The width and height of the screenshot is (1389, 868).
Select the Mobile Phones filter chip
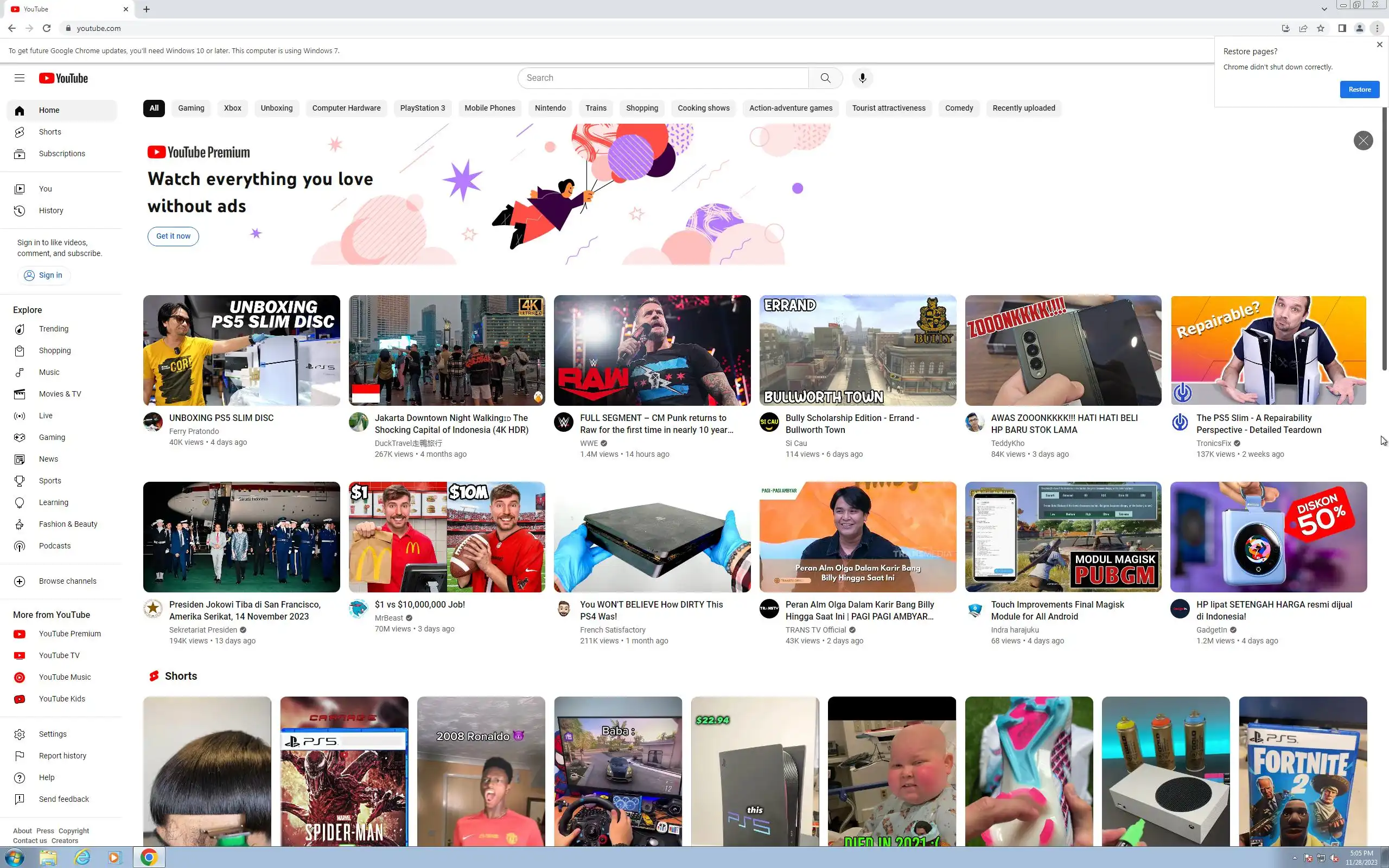(489, 108)
